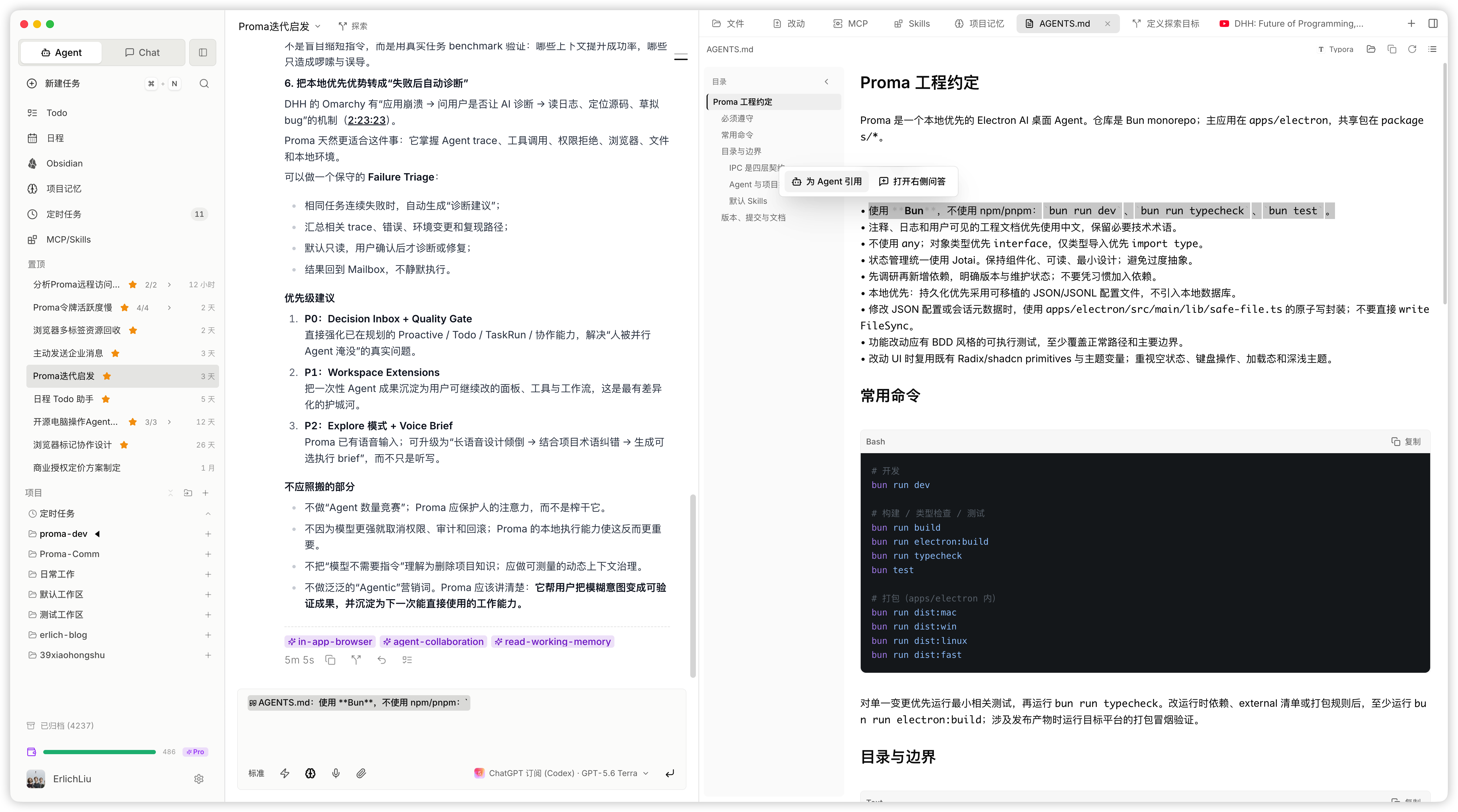Toggle the star on 浏览器多标签资源回收
Viewport: 1458px width, 812px height.
(133, 330)
